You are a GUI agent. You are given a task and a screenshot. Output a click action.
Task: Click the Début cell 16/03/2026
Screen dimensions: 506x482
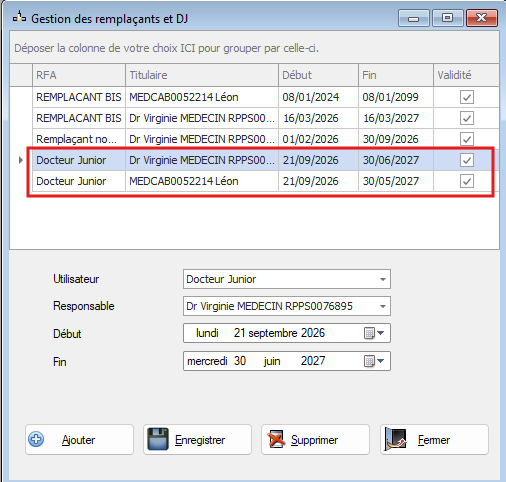pos(318,118)
